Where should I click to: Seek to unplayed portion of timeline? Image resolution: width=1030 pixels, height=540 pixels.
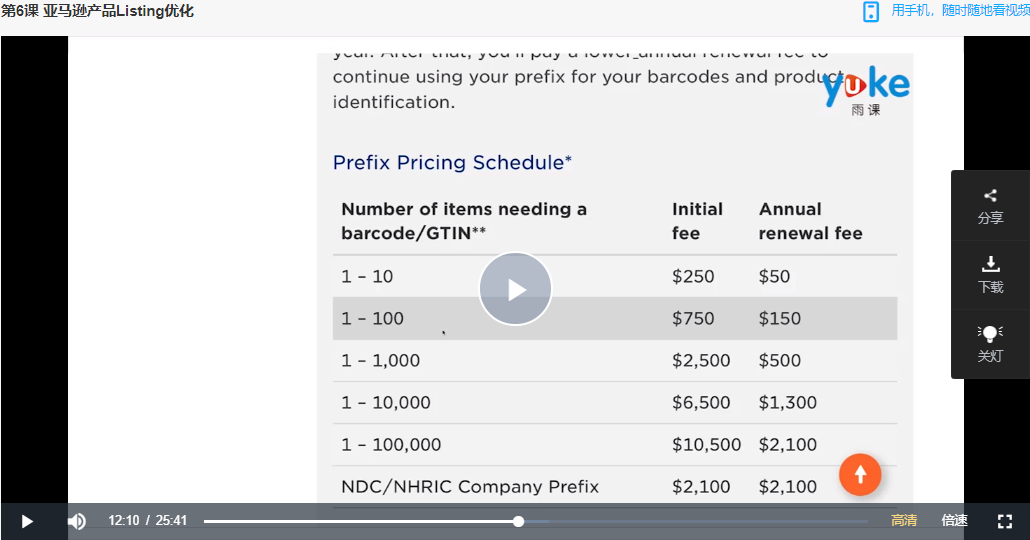pos(696,522)
